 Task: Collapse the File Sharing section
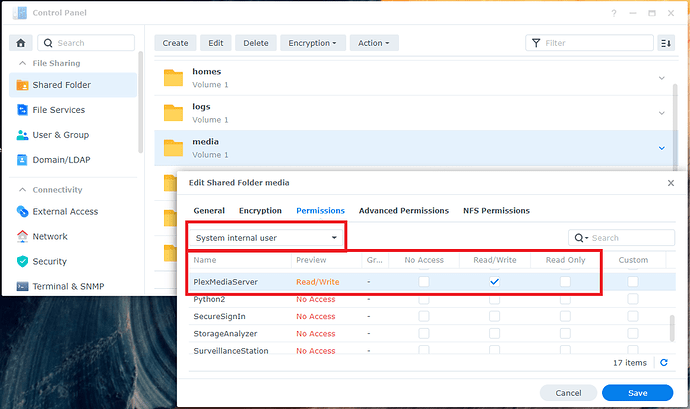tap(22, 63)
